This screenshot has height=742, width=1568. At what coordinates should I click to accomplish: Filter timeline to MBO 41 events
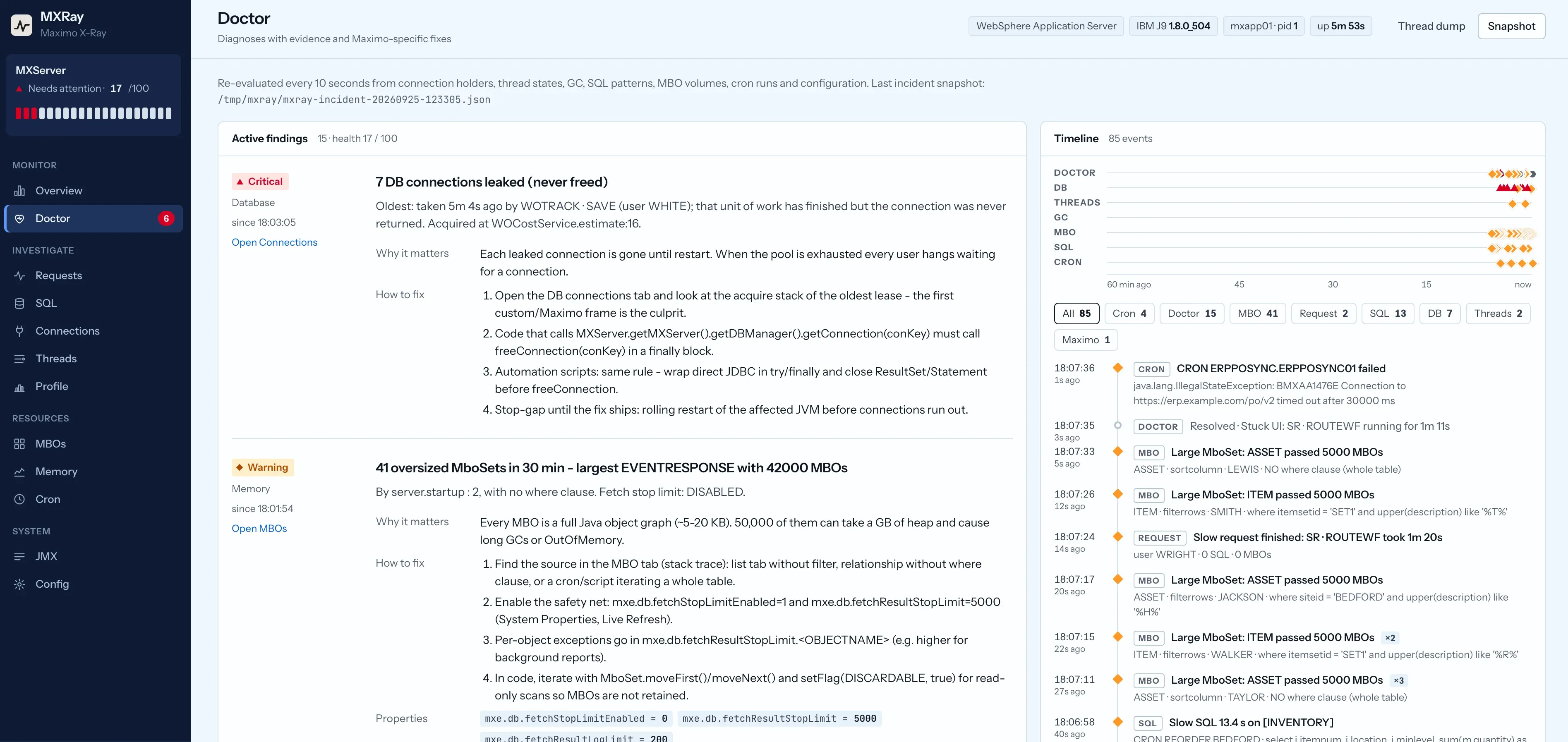click(1258, 314)
